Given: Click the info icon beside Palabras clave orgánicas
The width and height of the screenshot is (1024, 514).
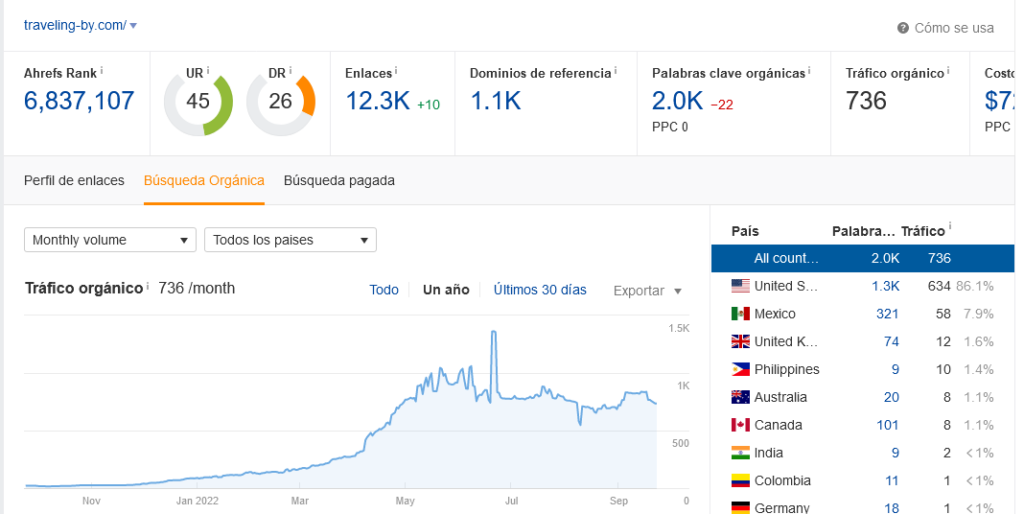Looking at the screenshot, I should coord(810,70).
